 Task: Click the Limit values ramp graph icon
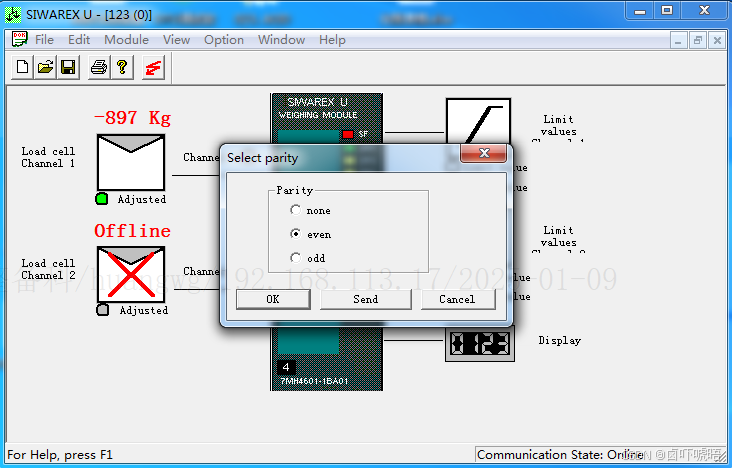coord(478,121)
